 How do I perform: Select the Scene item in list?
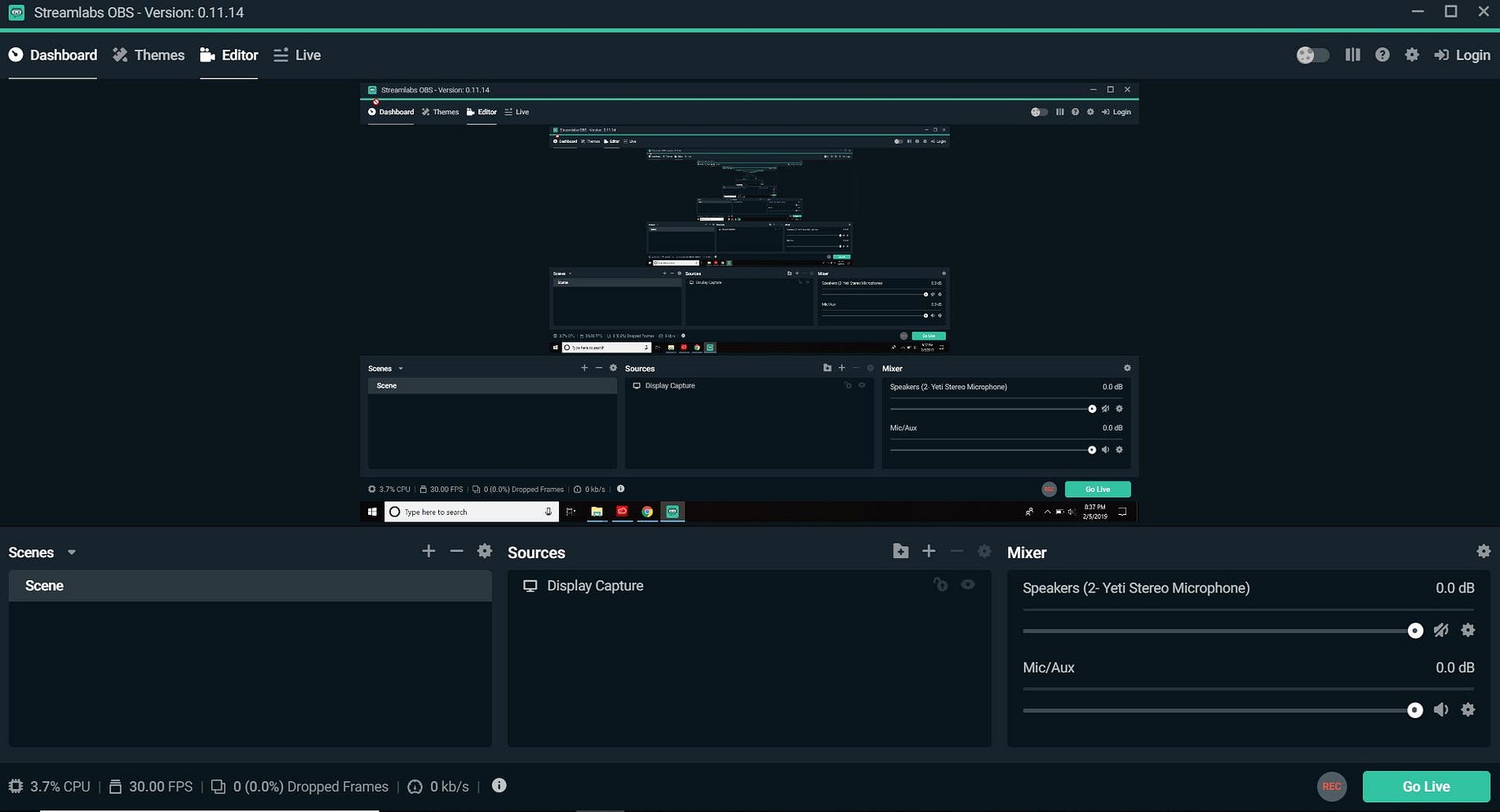coord(250,586)
